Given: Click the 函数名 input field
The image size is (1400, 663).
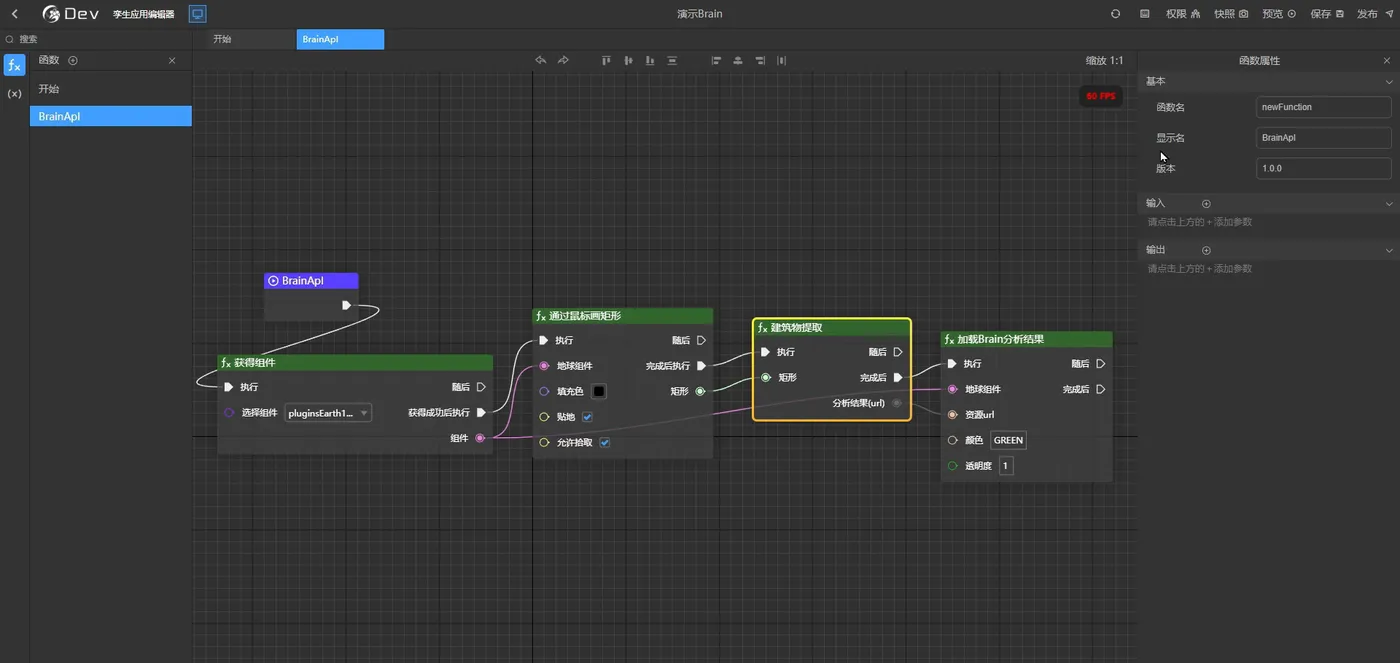Looking at the screenshot, I should pos(1323,107).
